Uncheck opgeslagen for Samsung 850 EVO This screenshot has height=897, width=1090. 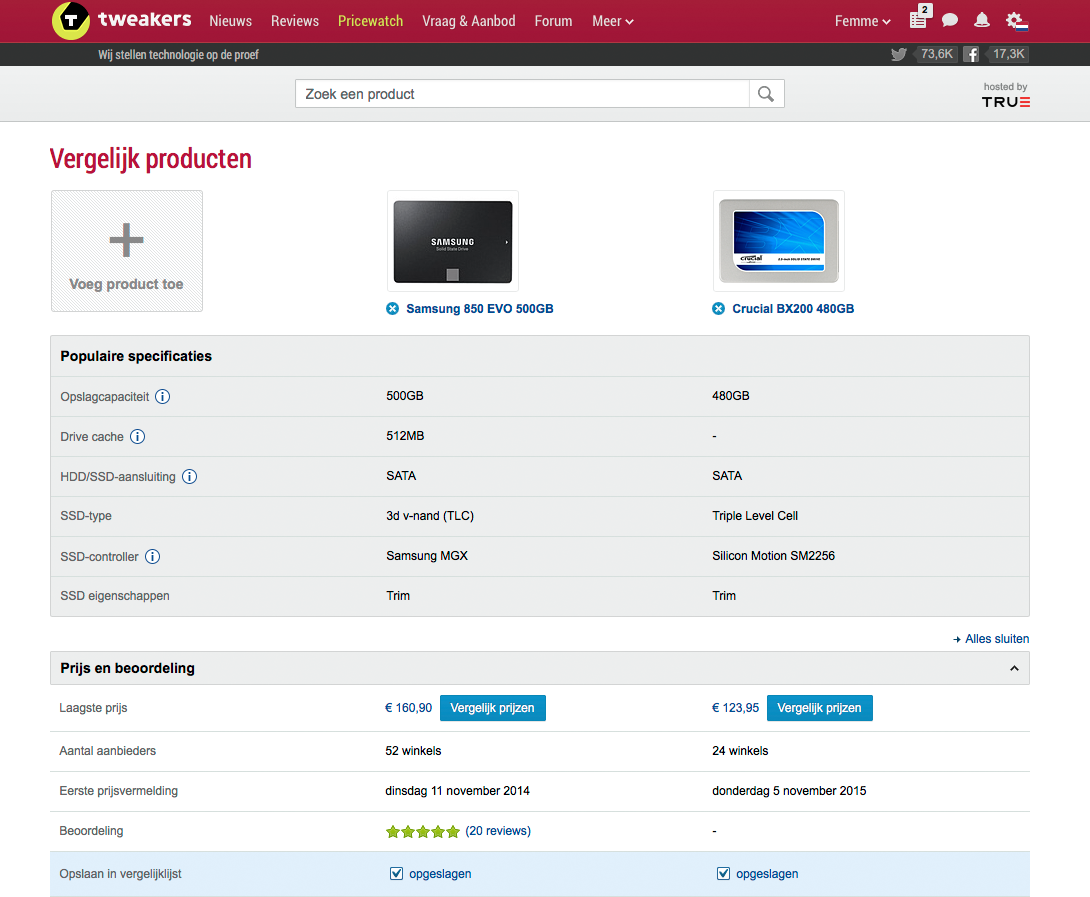pyautogui.click(x=396, y=873)
